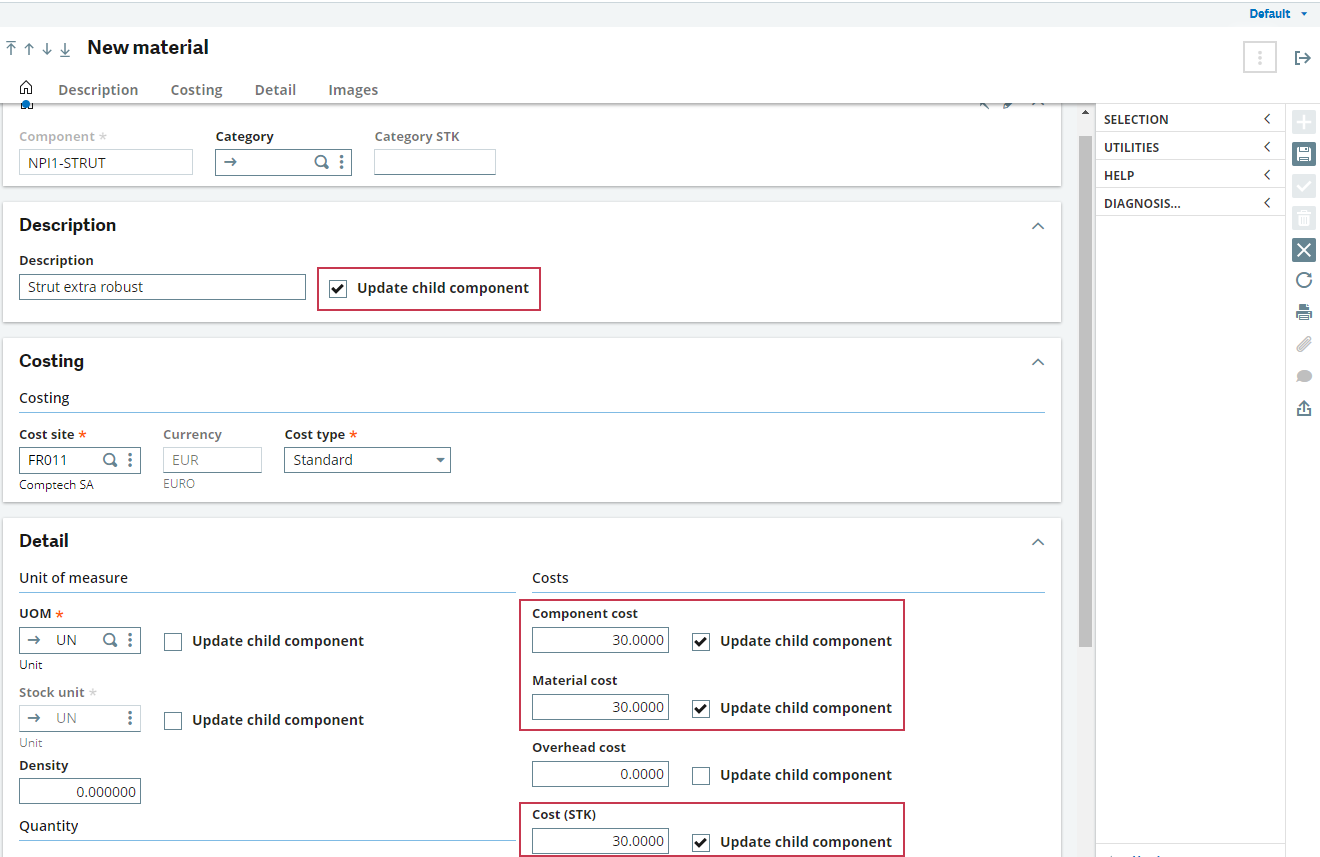Image resolution: width=1320 pixels, height=857 pixels.
Task: Refresh the record with the circular arrow
Action: coord(1304,281)
